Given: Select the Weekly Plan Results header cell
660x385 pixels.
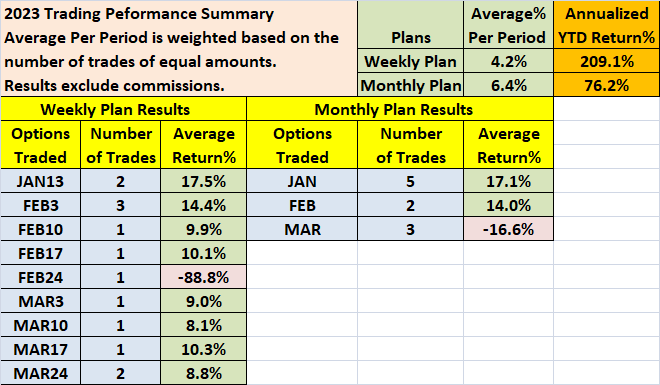Looking at the screenshot, I should click(124, 109).
